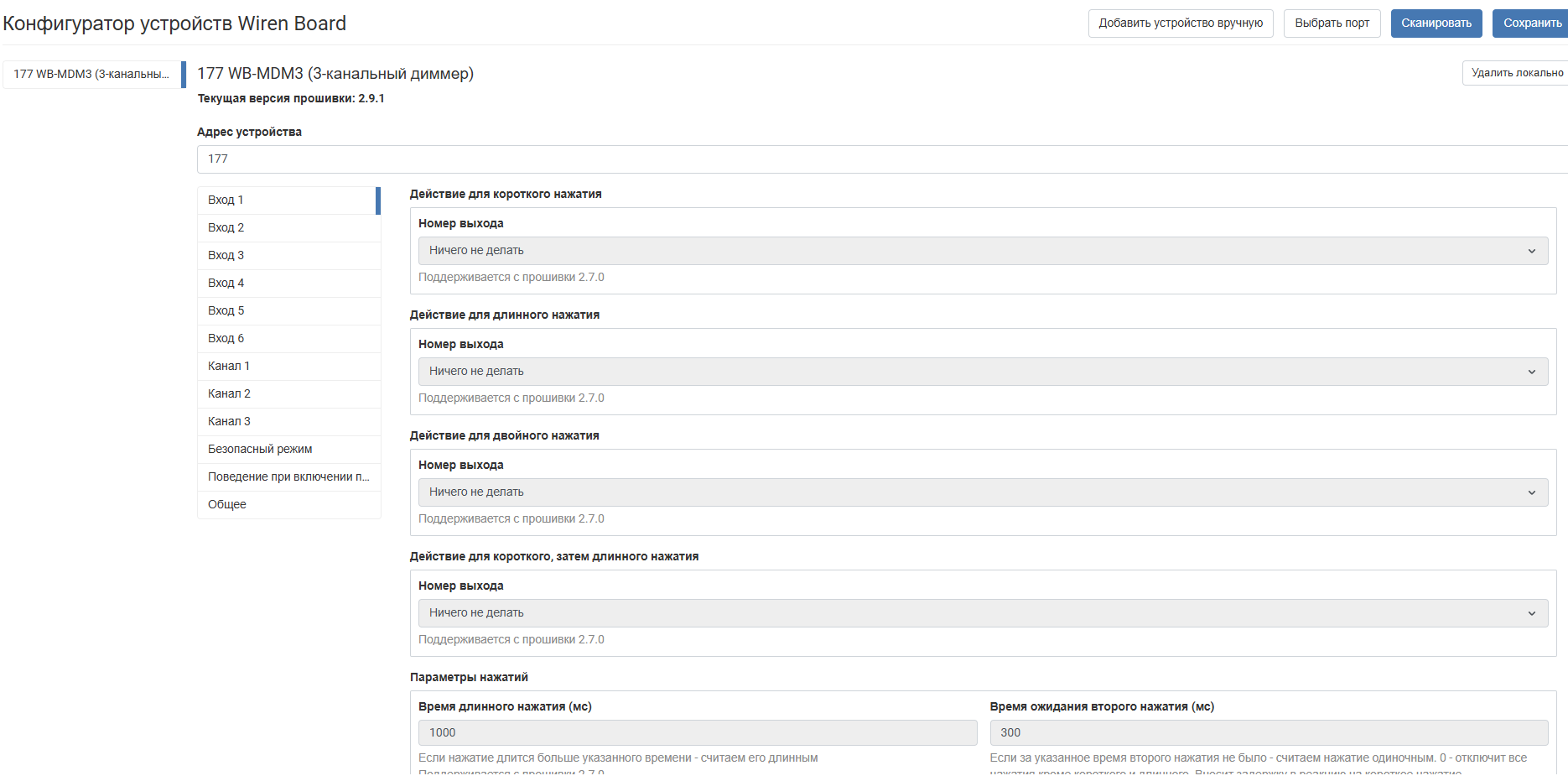
Task: Open the Выбрать порт dialog
Action: pos(1331,23)
